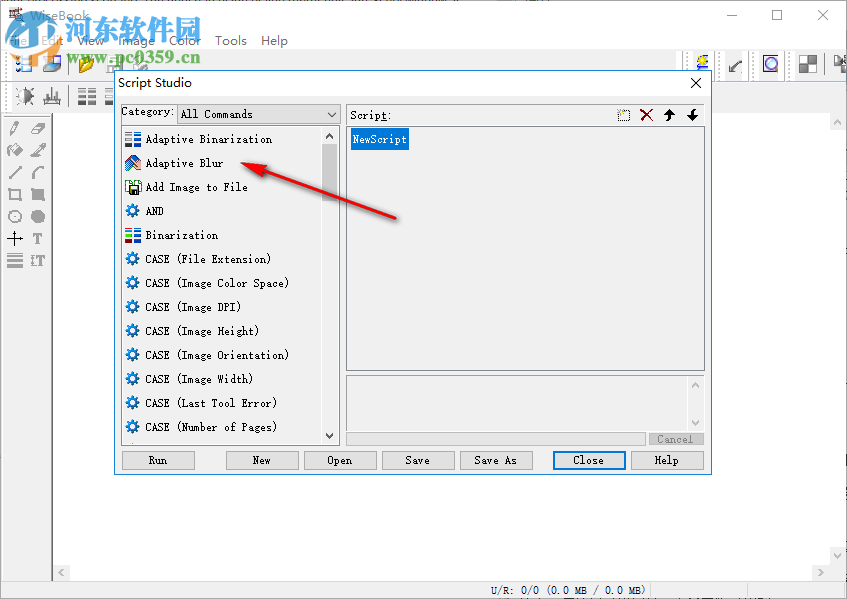Click the magnifier zoom icon in main toolbar

click(770, 64)
